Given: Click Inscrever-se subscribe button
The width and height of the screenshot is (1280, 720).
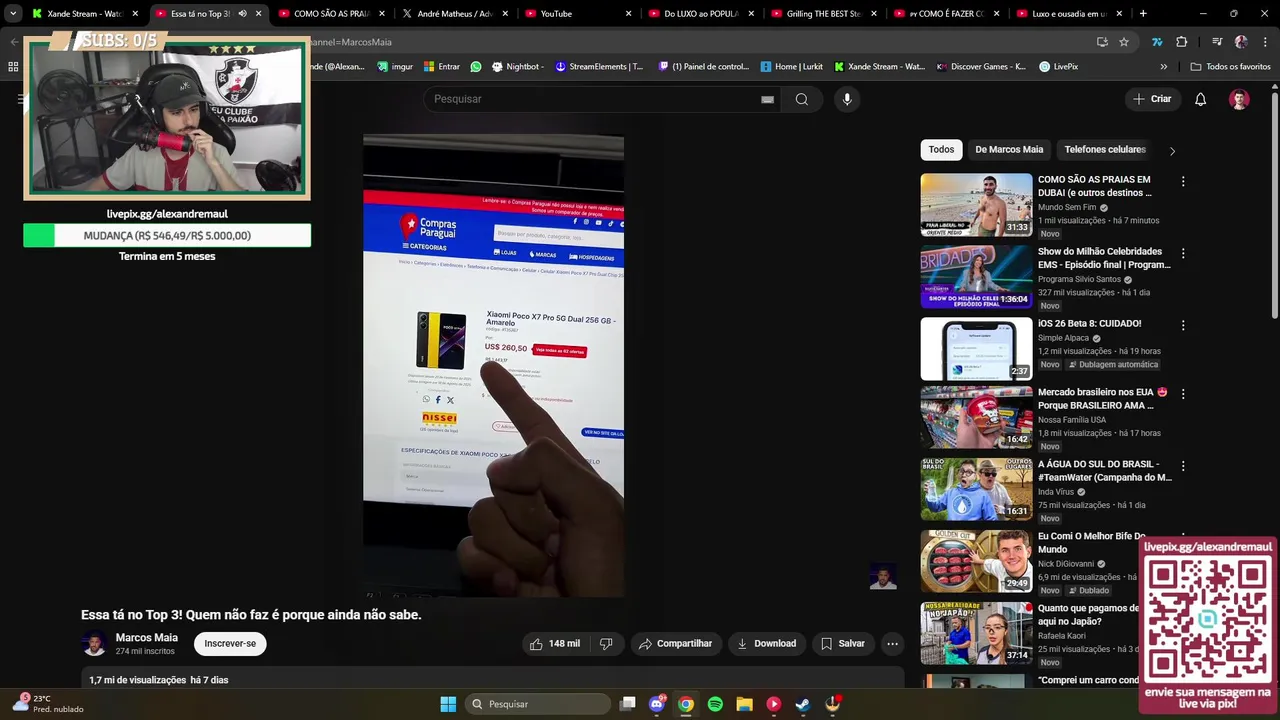Looking at the screenshot, I should click(230, 644).
